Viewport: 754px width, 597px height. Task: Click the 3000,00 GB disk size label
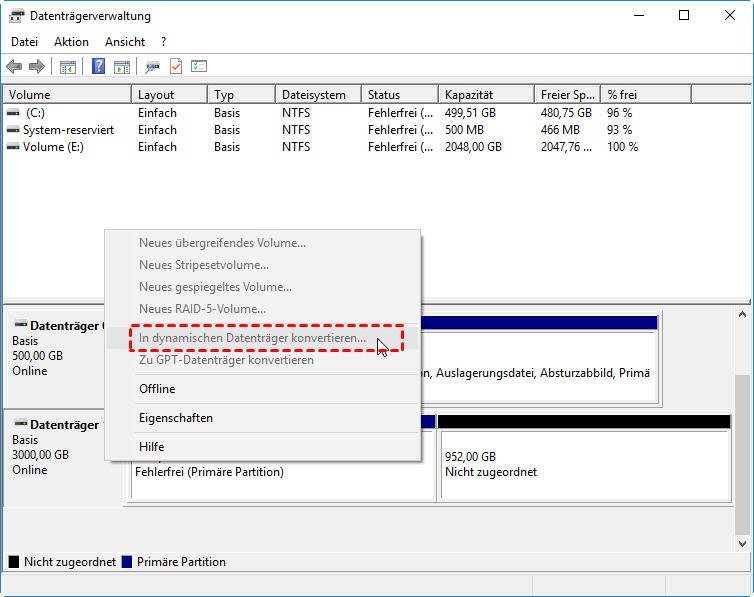[40, 455]
